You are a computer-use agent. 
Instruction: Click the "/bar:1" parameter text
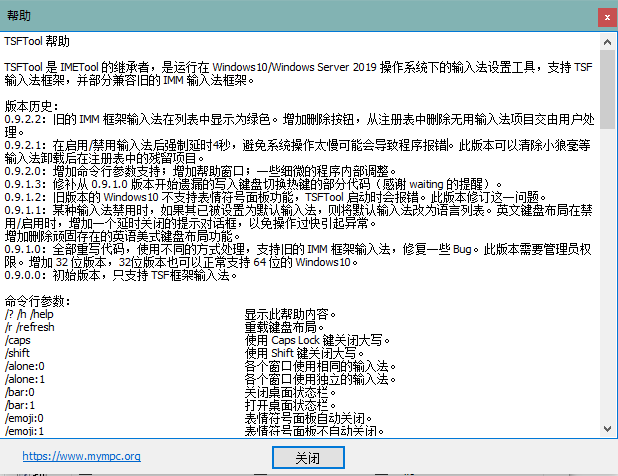click(20, 405)
